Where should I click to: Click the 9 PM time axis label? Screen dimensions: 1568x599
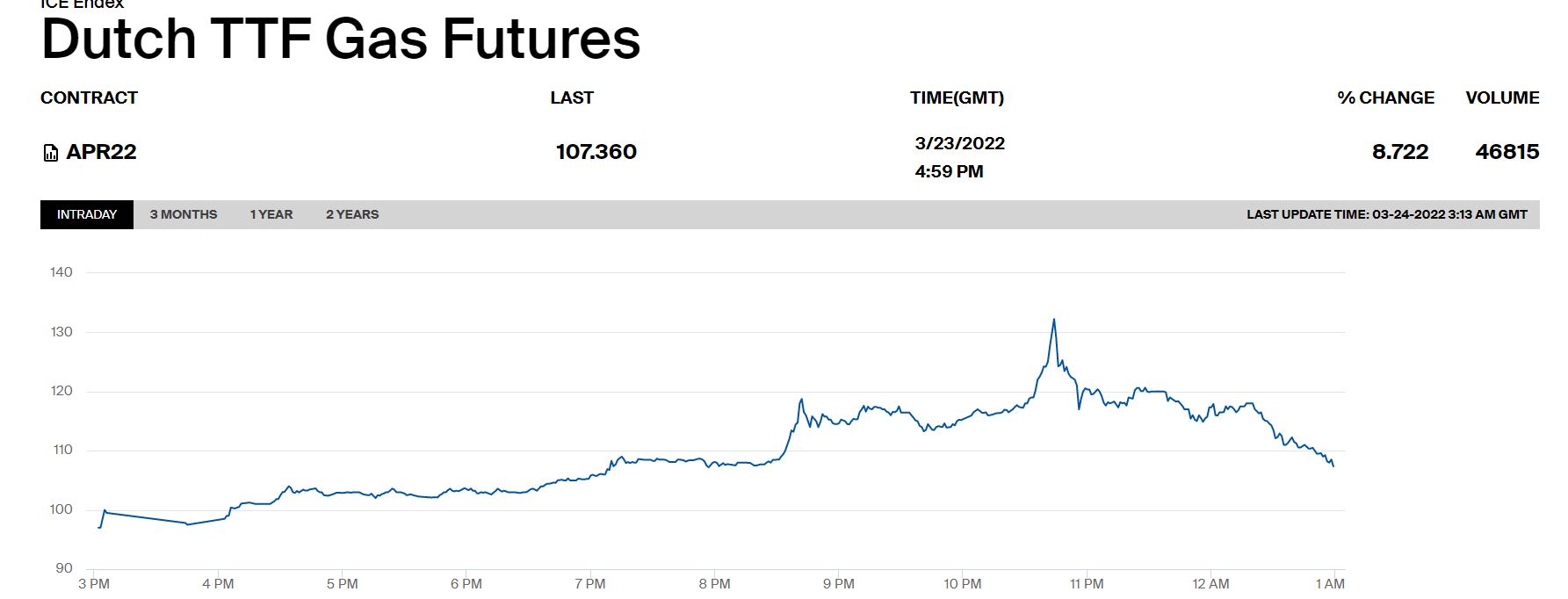pyautogui.click(x=838, y=584)
